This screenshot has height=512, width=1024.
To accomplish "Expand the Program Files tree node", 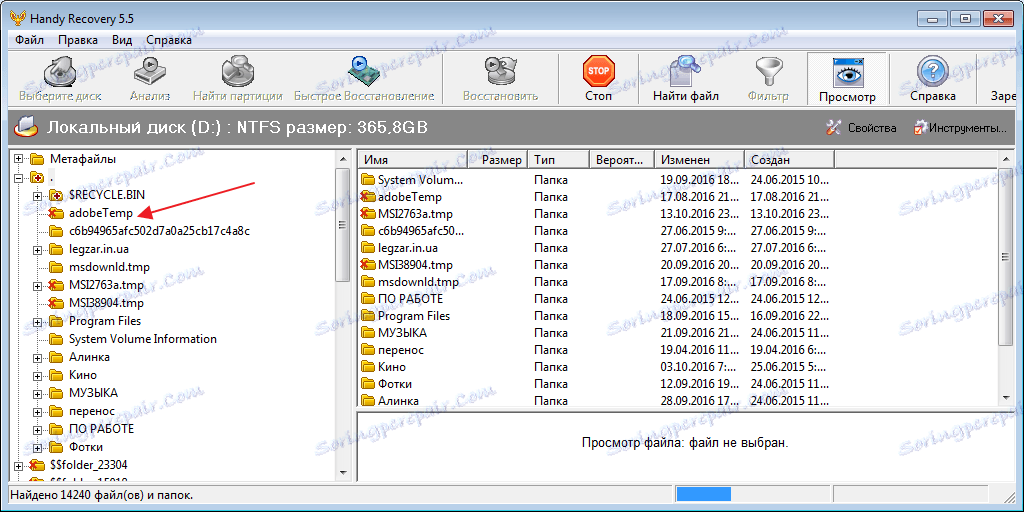I will coord(37,321).
